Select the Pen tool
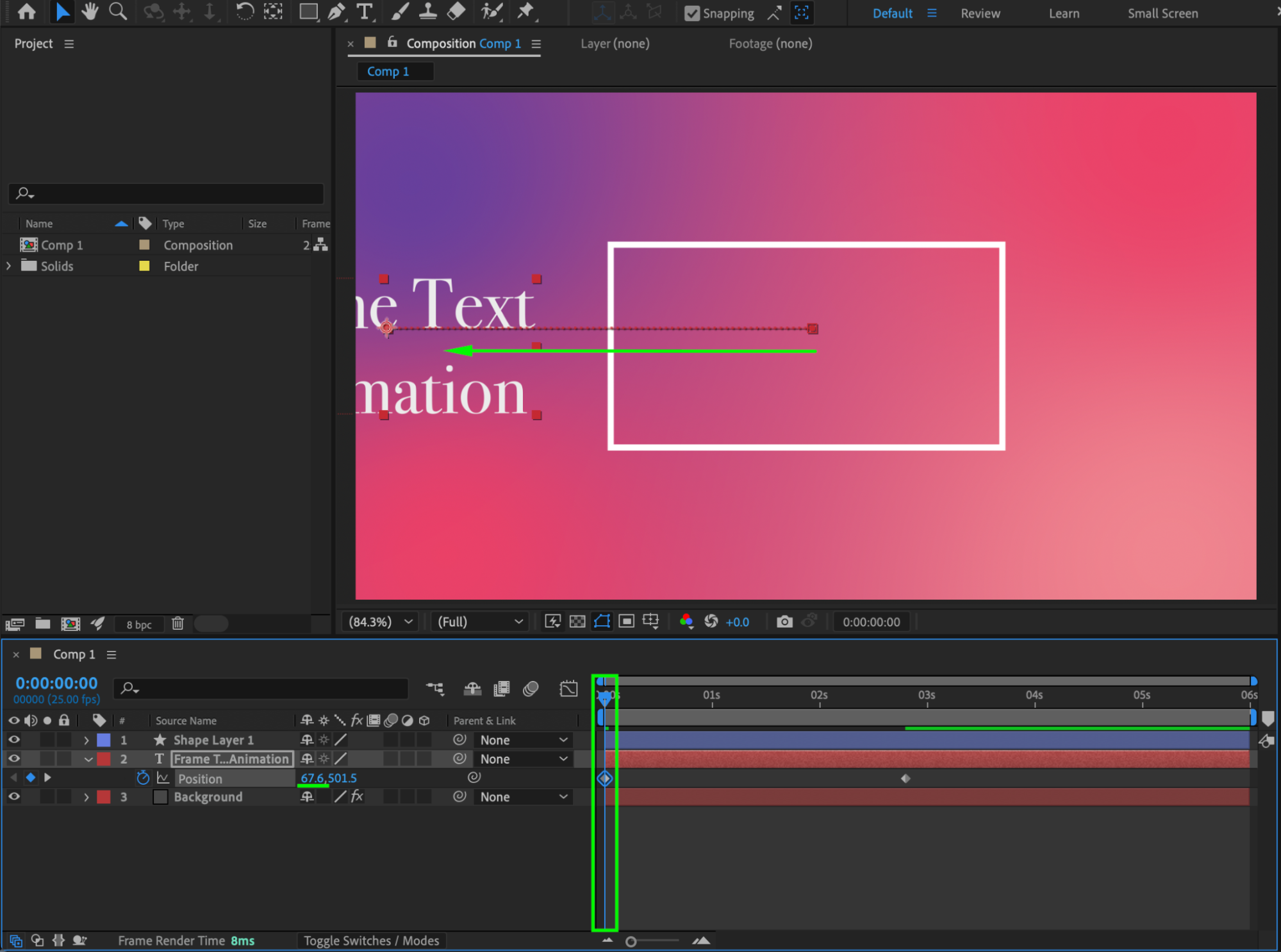The width and height of the screenshot is (1281, 952). [x=336, y=12]
